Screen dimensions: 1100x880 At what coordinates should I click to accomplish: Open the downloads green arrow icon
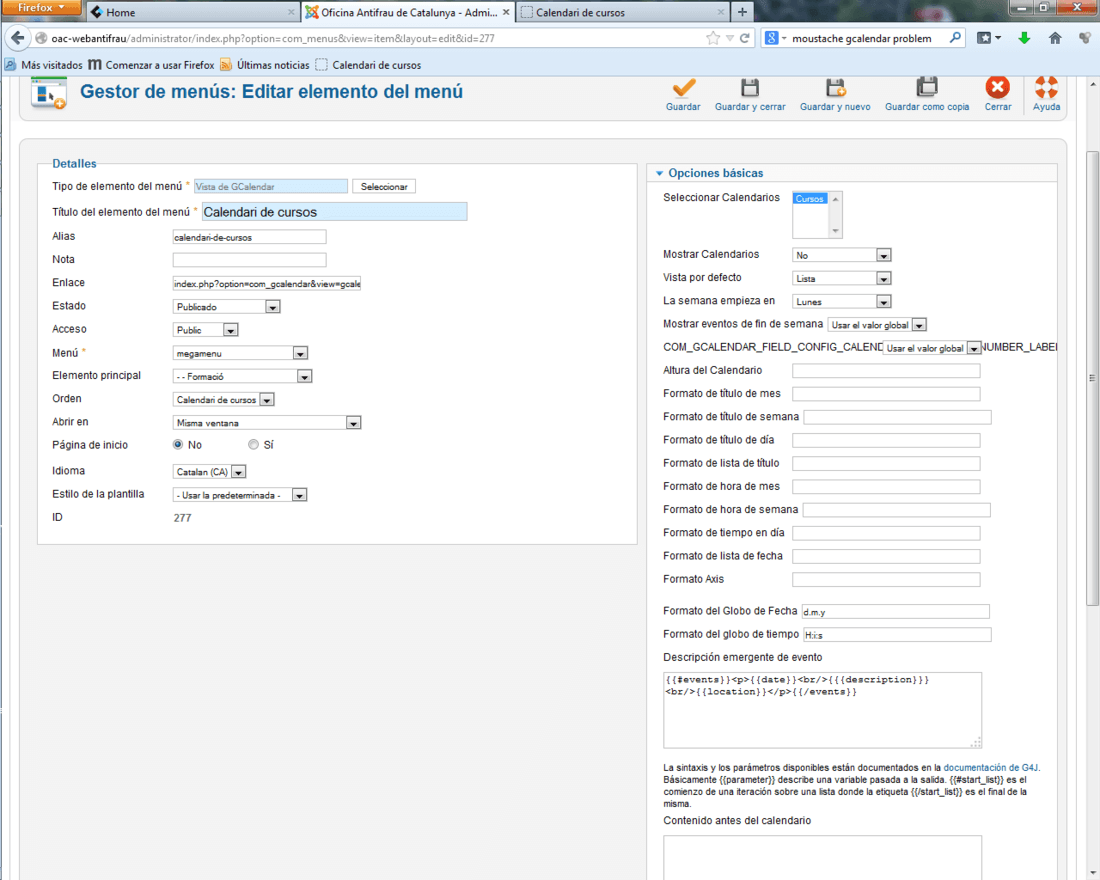point(1024,38)
